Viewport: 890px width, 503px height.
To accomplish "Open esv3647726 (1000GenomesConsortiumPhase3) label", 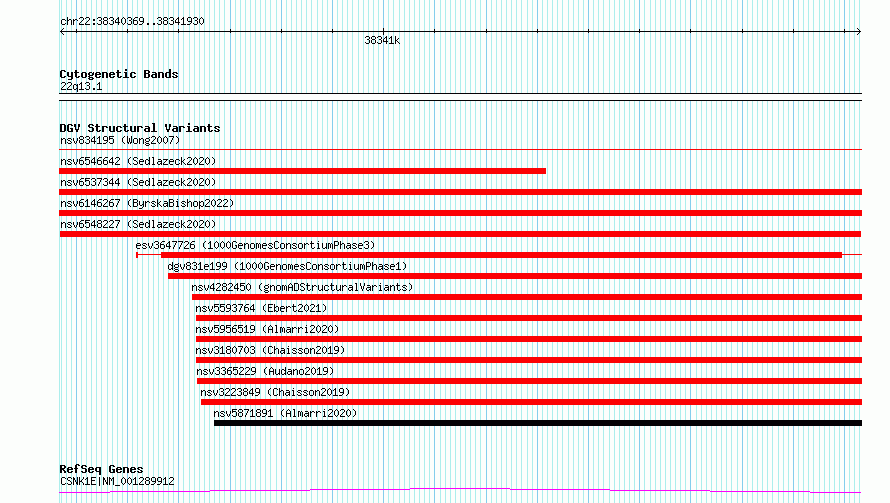I will [255, 245].
